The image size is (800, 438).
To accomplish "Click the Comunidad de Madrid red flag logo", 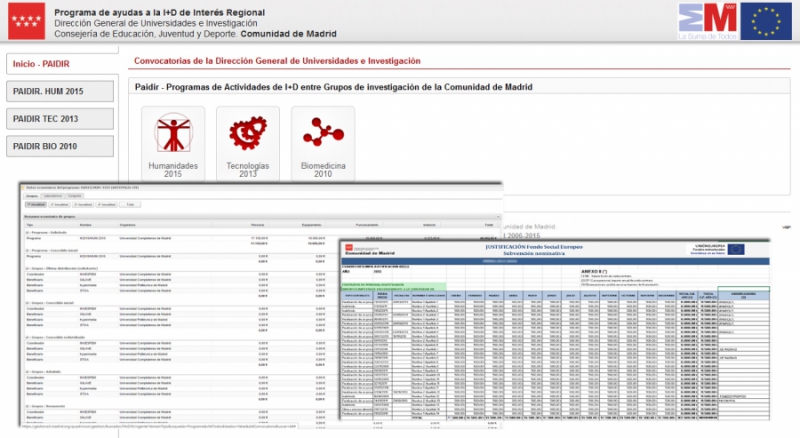I will coord(27,21).
